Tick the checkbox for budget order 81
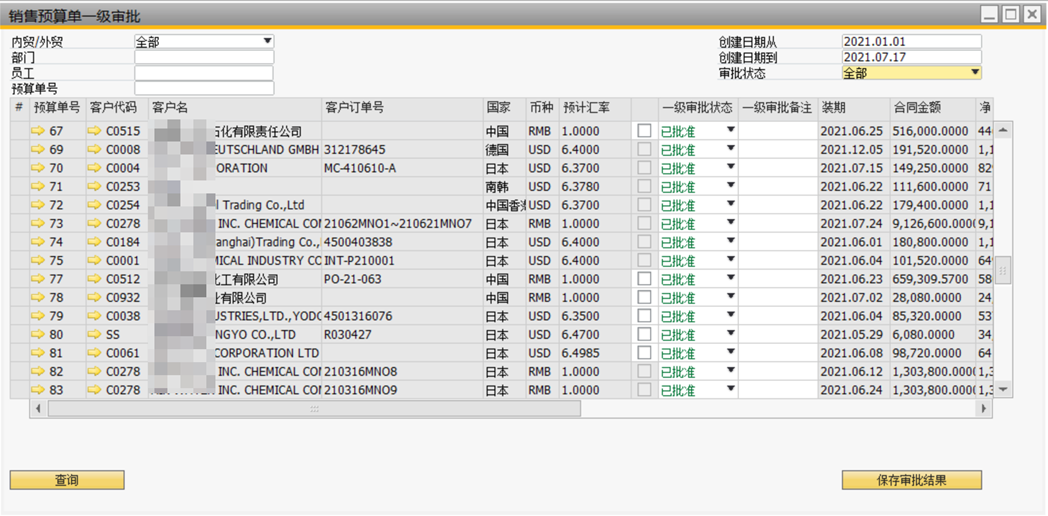The width and height of the screenshot is (1048, 516). (x=644, y=353)
